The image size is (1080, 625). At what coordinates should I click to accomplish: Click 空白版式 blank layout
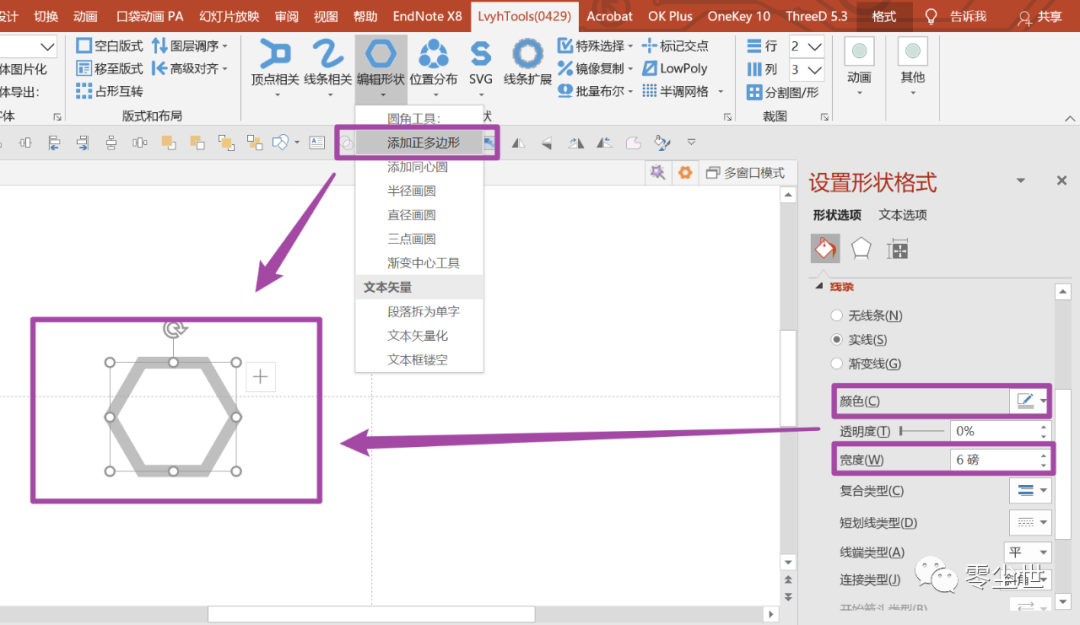110,45
